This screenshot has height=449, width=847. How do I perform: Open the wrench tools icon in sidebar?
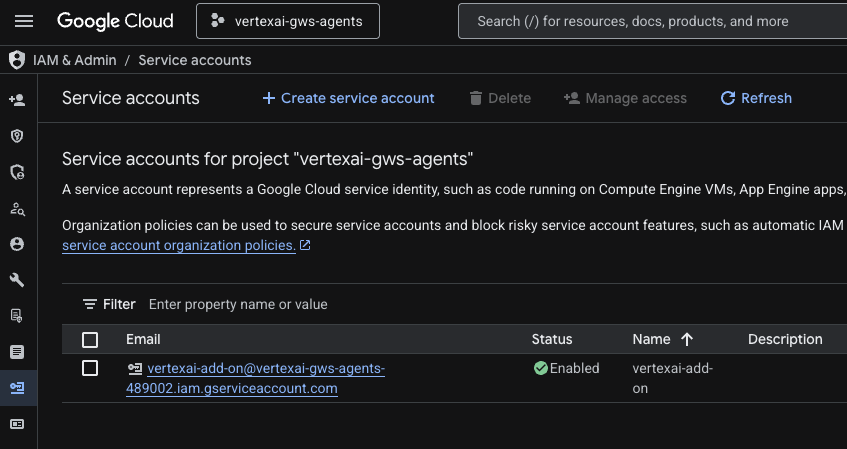(17, 280)
